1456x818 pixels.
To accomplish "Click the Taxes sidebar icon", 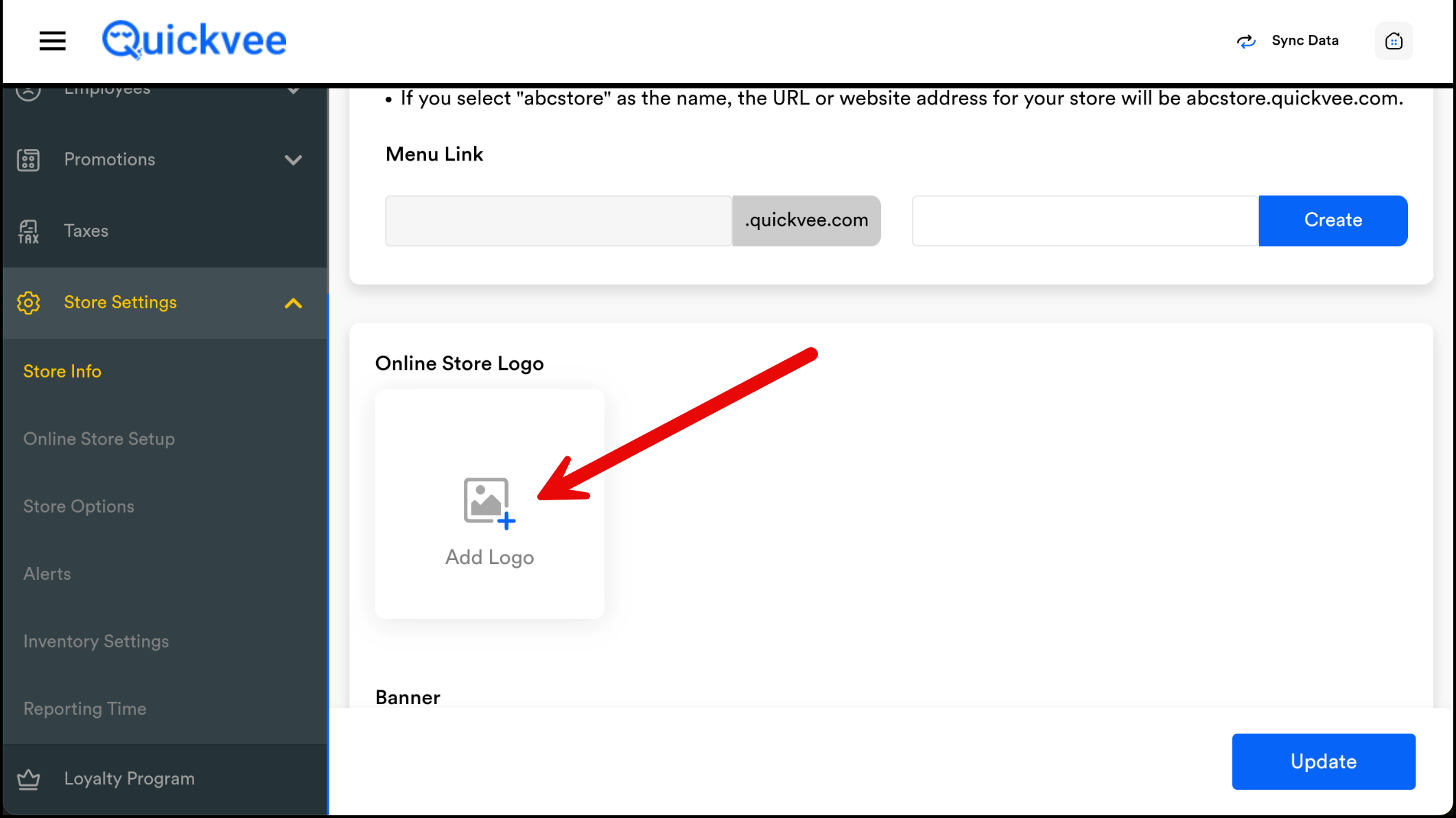I will click(28, 231).
